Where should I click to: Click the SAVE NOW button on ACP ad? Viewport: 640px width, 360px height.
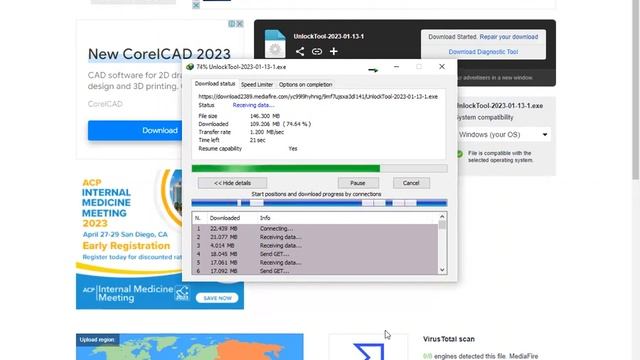pos(217,298)
